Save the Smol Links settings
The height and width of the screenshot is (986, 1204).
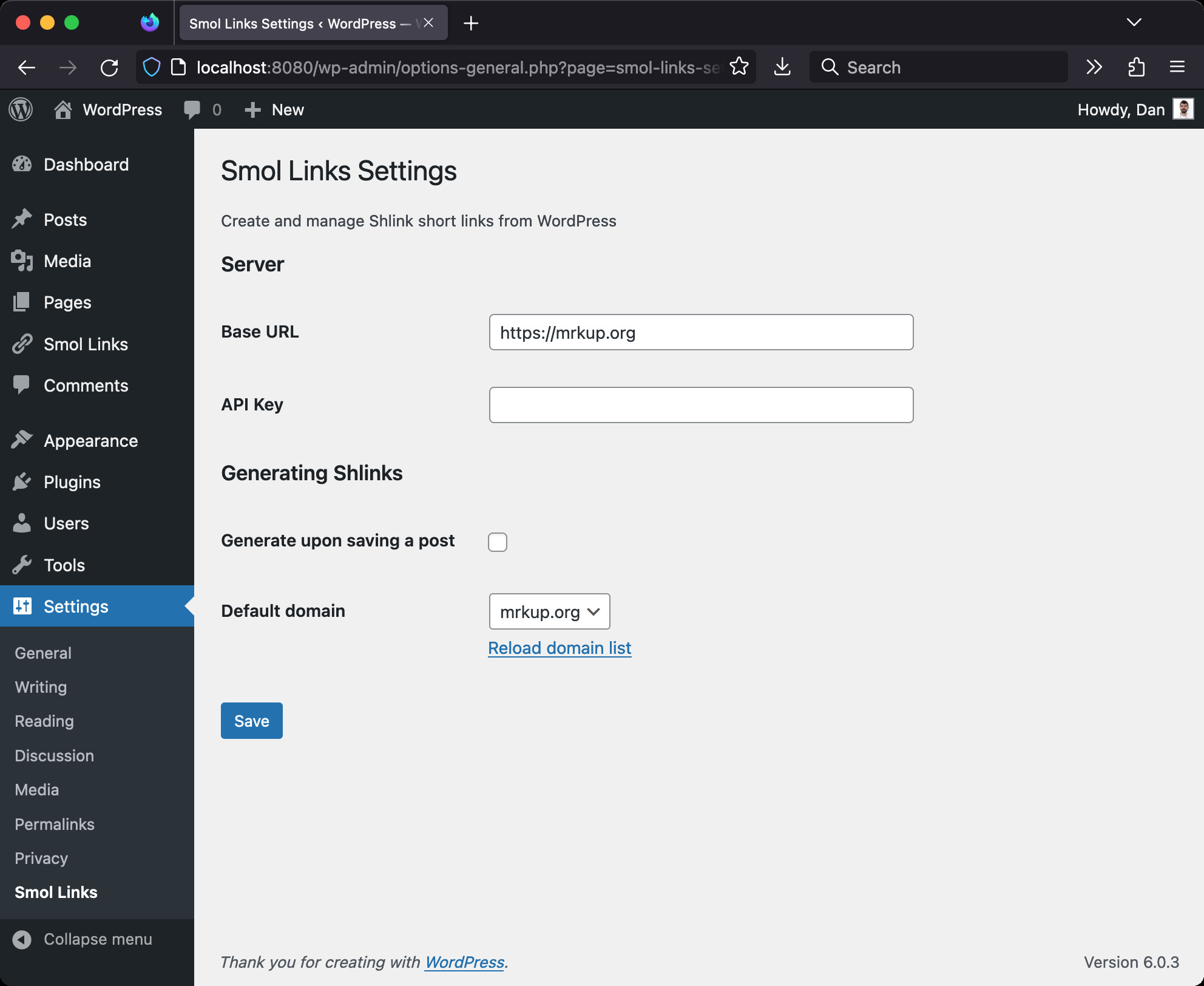coord(251,720)
